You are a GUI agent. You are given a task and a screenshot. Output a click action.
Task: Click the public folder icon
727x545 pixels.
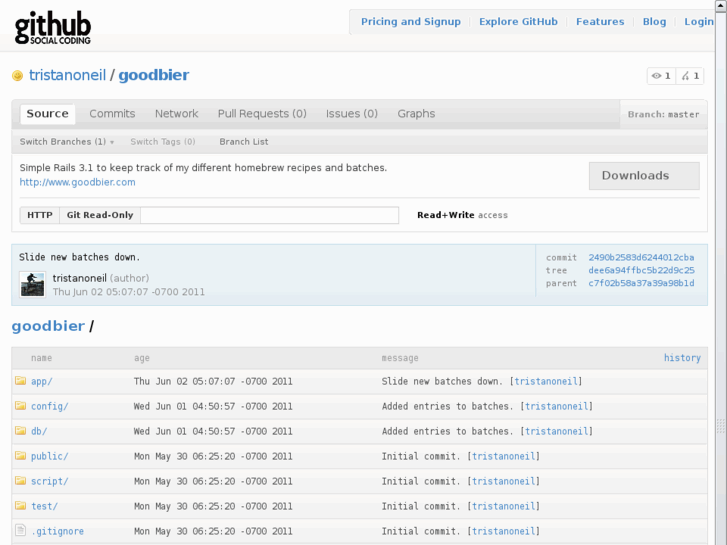pos(20,456)
